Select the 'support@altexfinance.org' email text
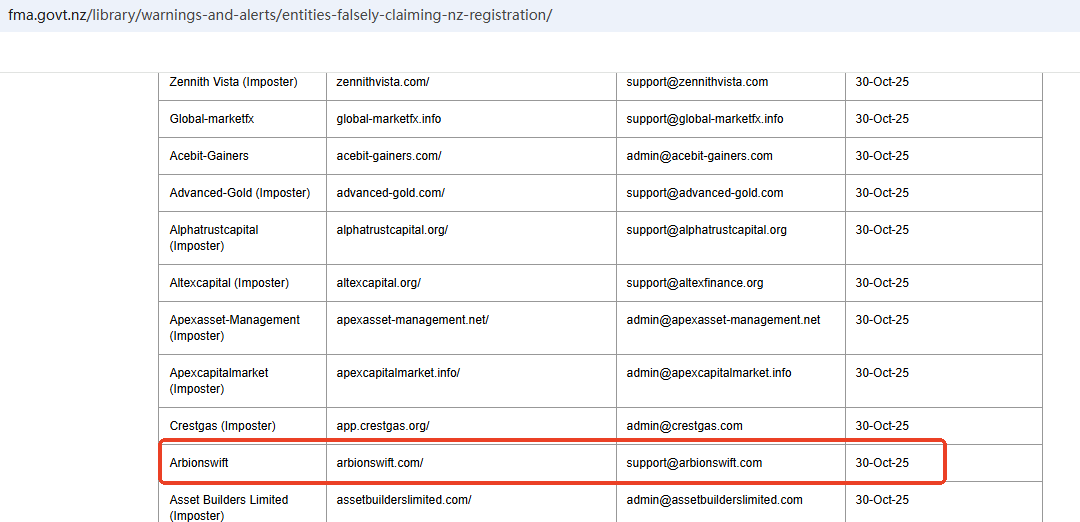 (694, 283)
